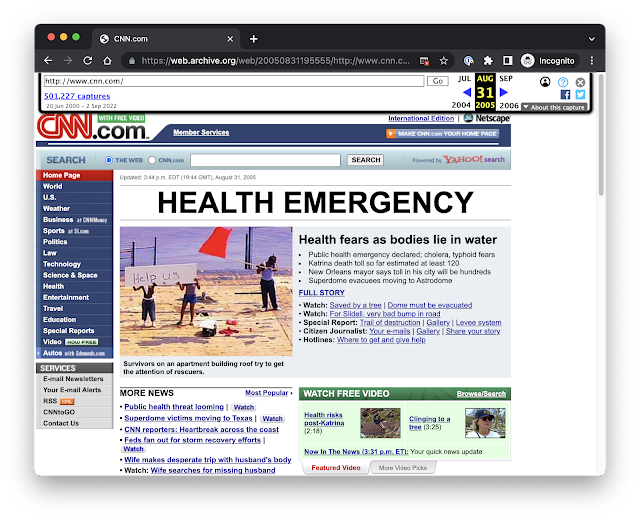Open Weather section in left navigation
This screenshot has height=521, width=640.
[x=75, y=209]
